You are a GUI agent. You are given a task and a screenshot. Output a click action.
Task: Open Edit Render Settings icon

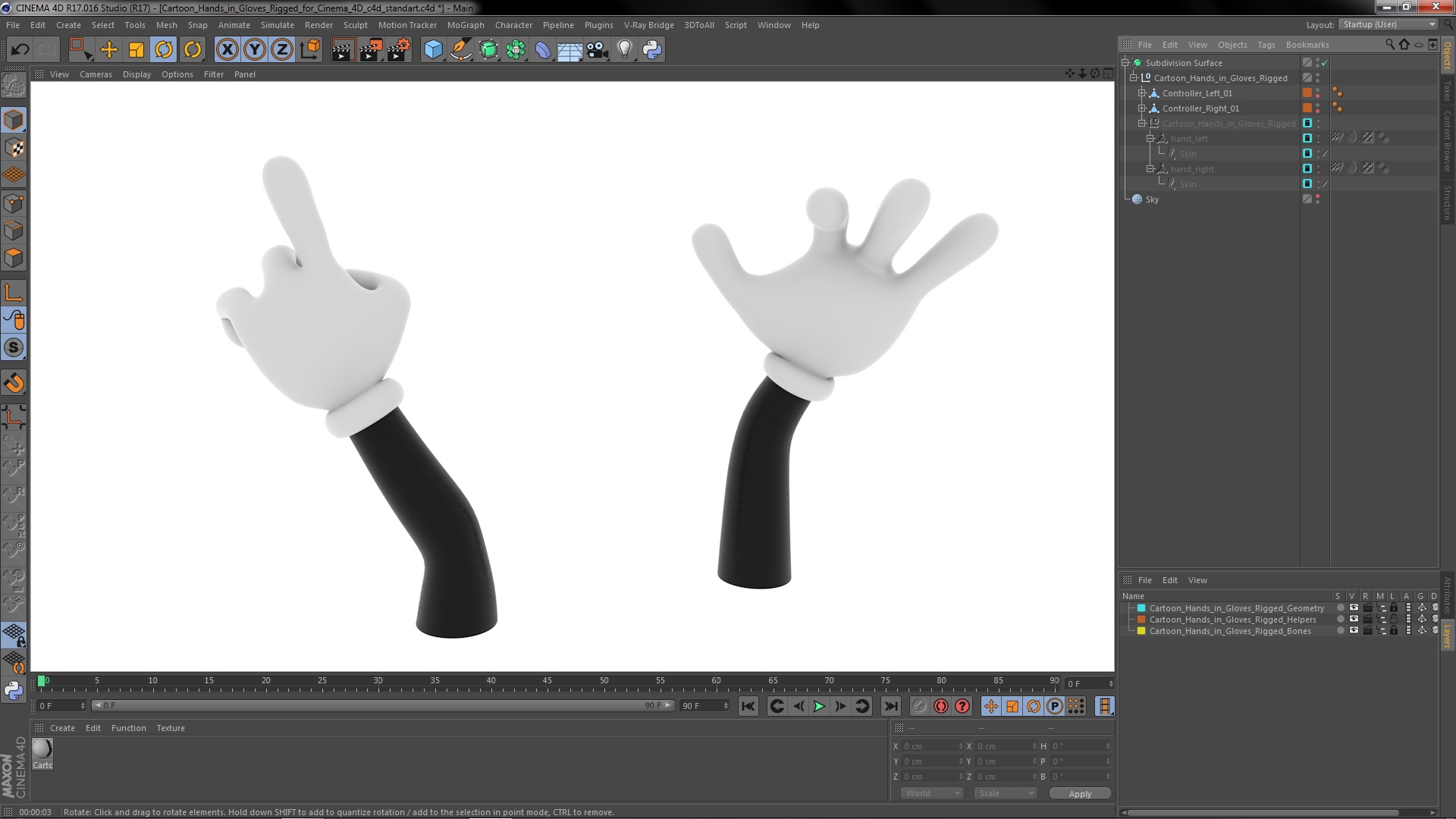(x=399, y=50)
